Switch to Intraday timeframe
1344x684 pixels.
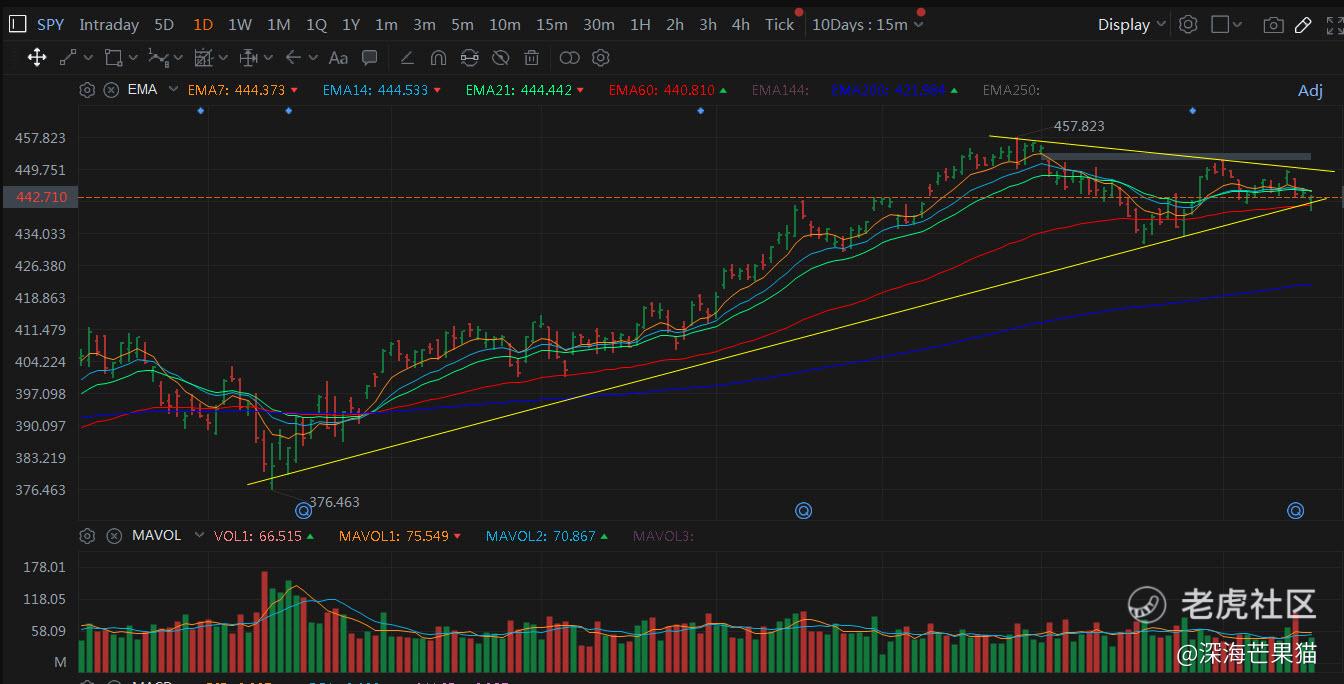tap(109, 25)
